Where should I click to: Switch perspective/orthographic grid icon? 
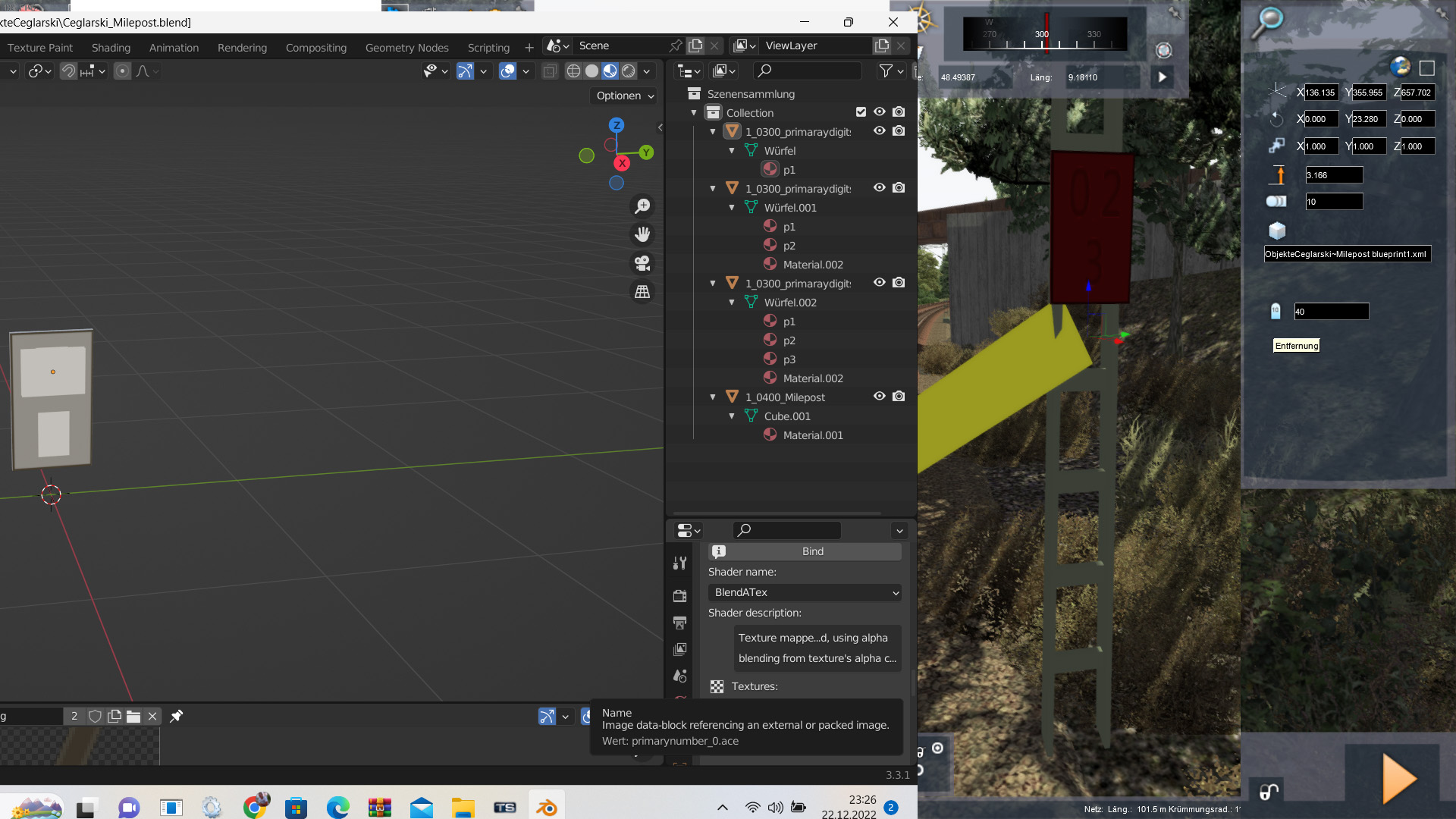(x=642, y=292)
